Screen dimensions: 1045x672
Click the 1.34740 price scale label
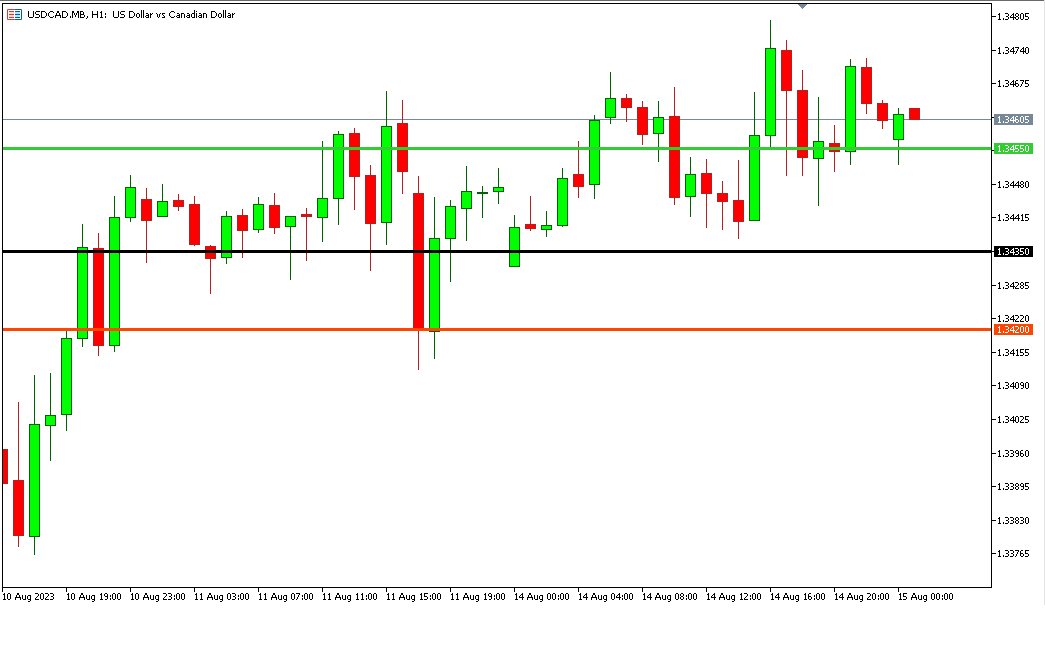tap(1013, 50)
